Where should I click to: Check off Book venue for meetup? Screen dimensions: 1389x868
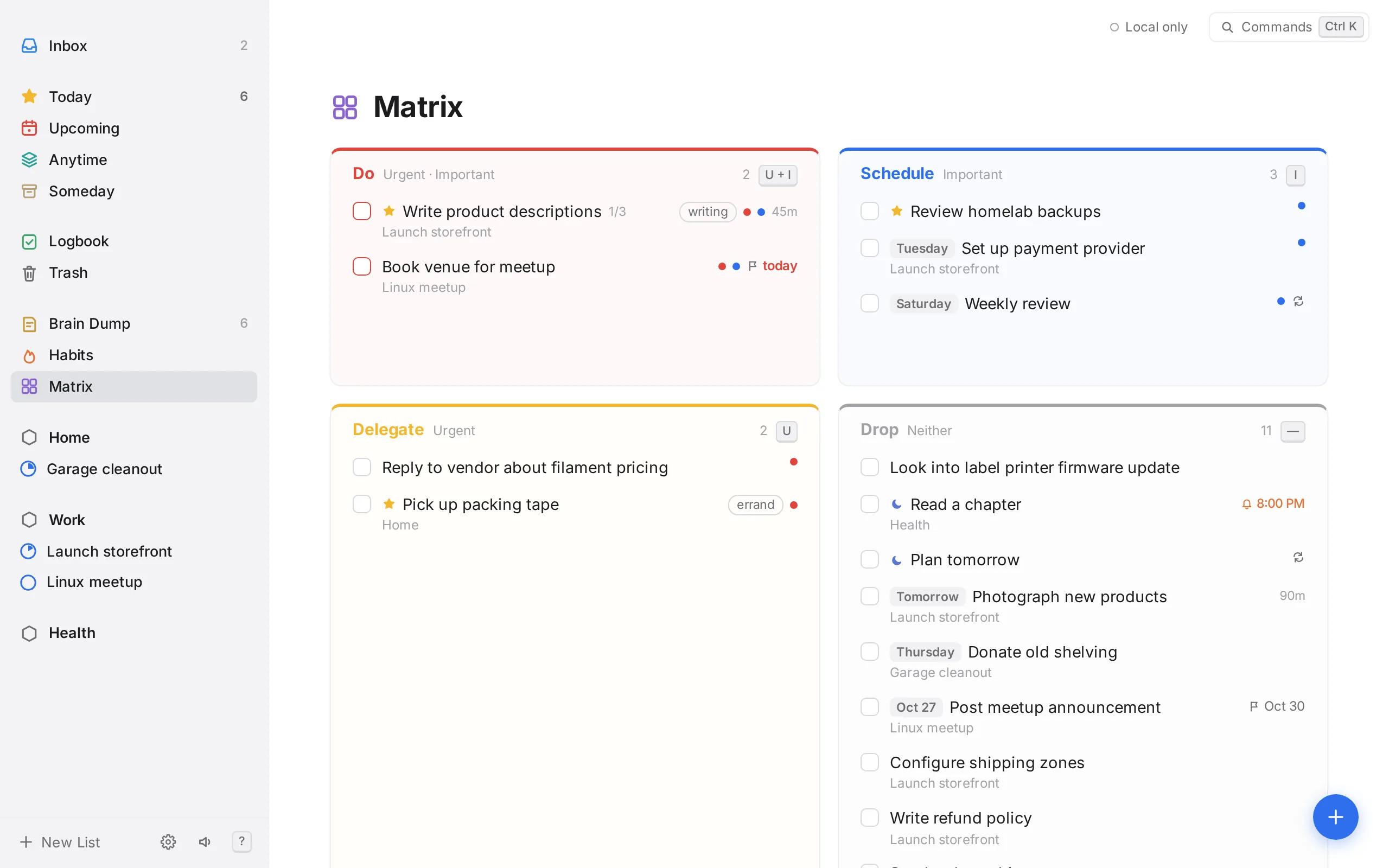(x=361, y=266)
